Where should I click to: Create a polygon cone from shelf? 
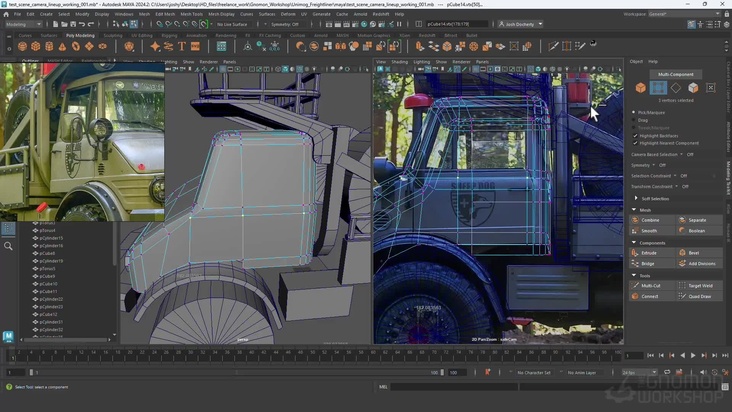point(63,46)
